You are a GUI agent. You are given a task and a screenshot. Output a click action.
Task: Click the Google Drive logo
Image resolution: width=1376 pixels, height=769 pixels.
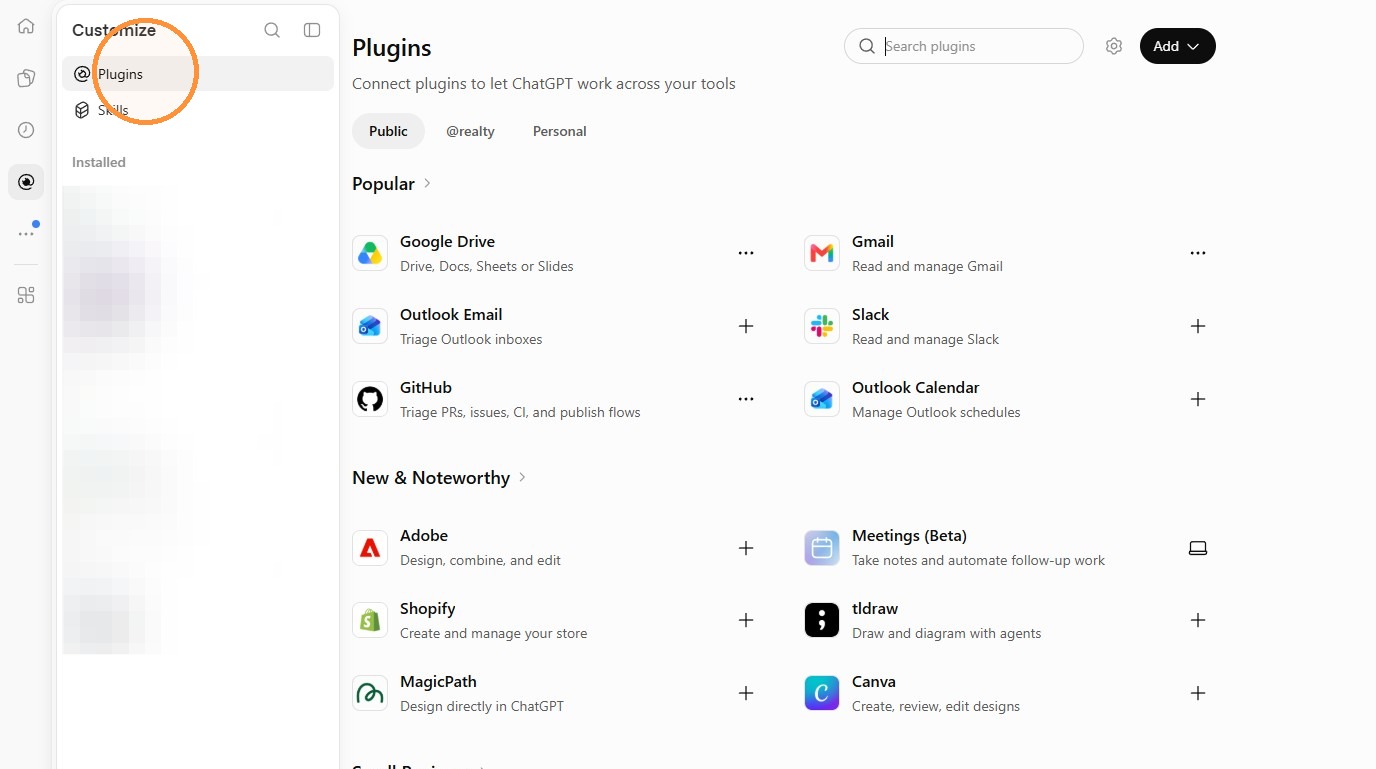[370, 253]
